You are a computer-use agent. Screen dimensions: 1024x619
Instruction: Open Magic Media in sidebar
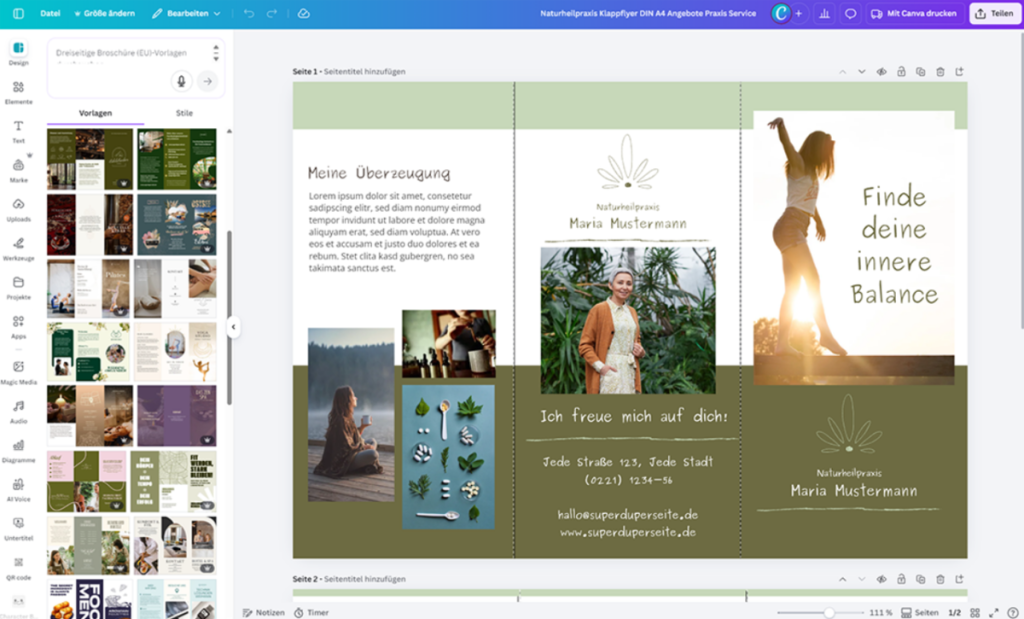18,372
